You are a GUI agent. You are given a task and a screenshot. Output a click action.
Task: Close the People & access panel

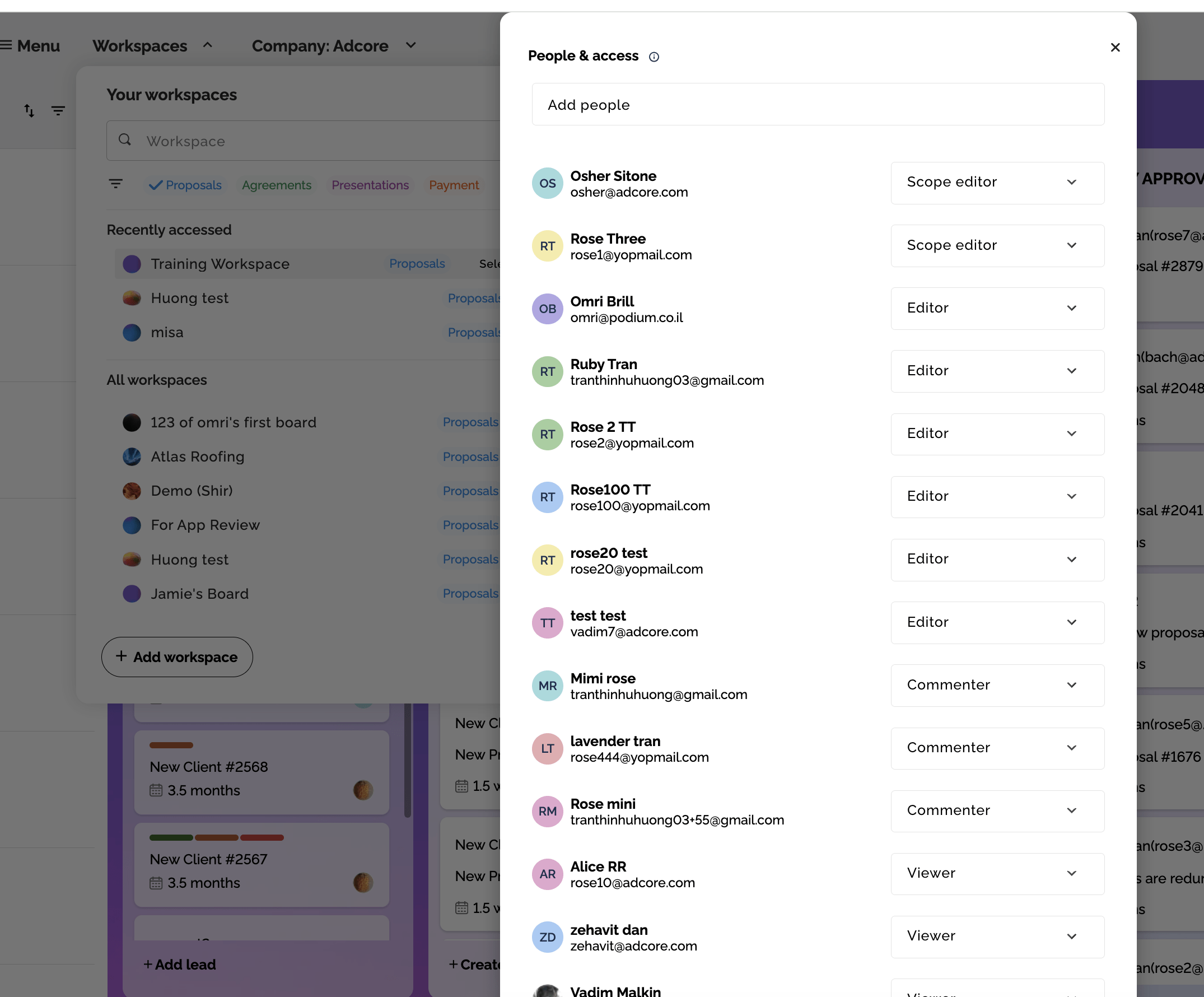tap(1114, 48)
